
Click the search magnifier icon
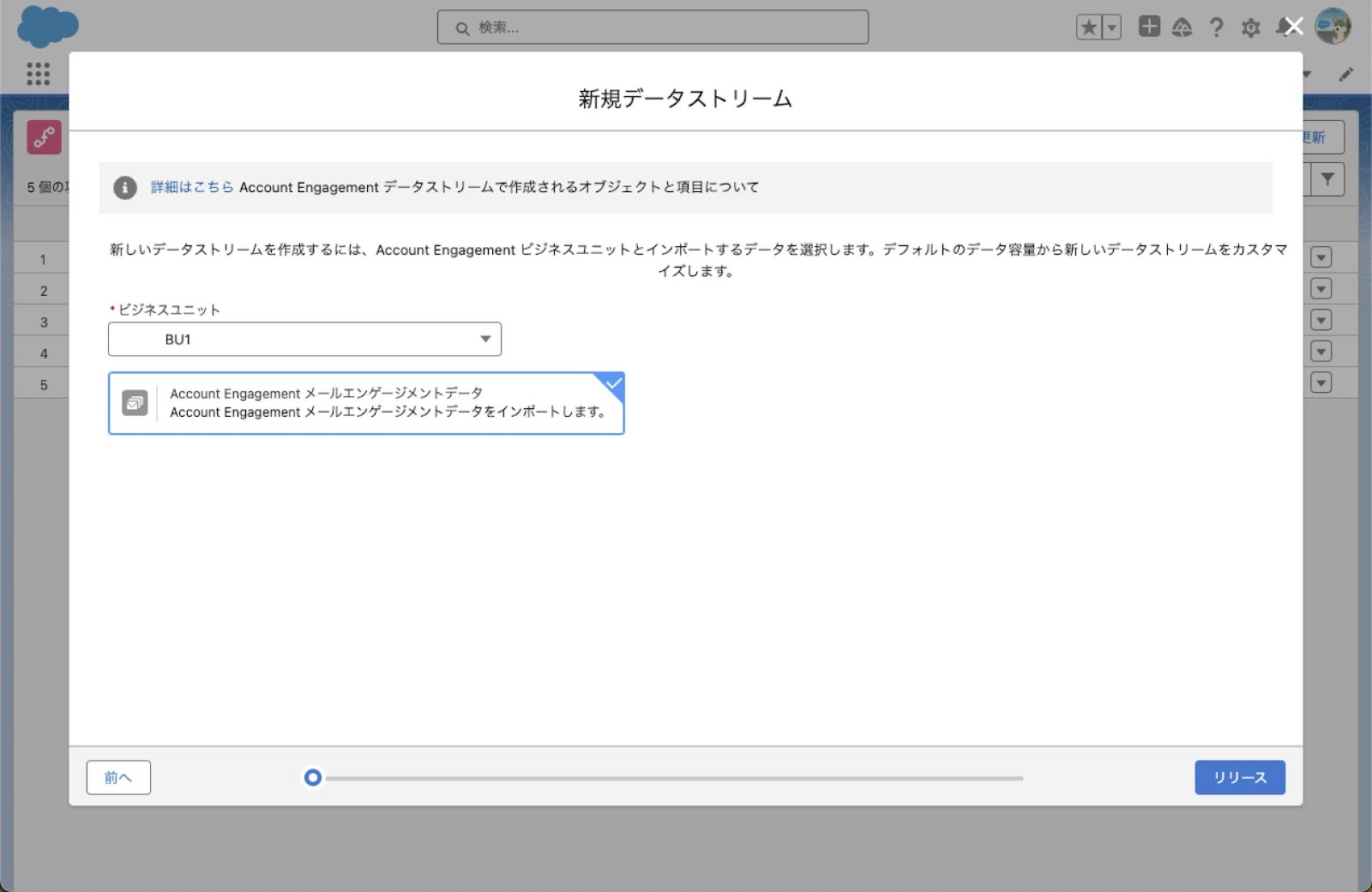(462, 28)
